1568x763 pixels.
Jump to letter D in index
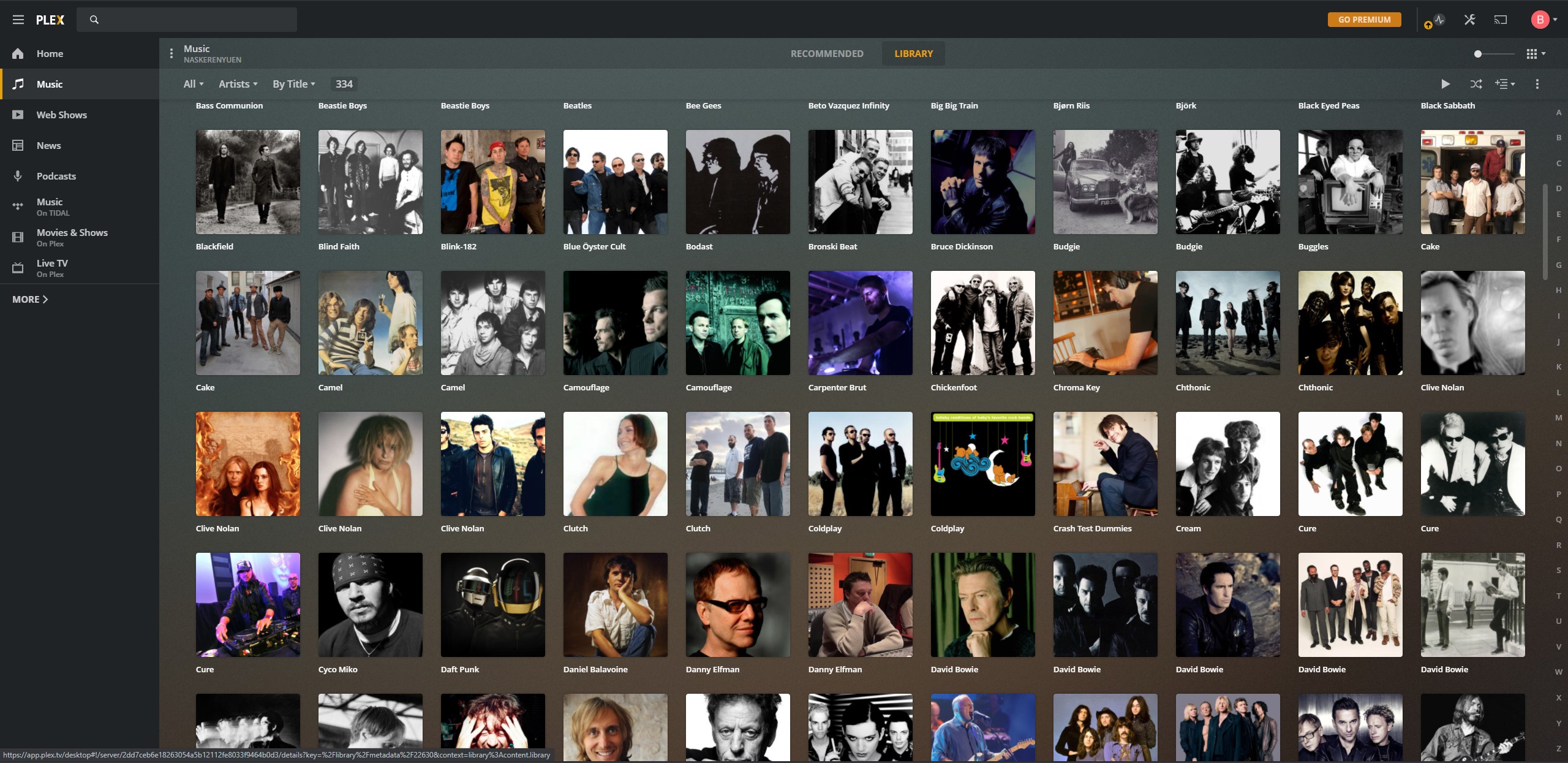(1559, 188)
